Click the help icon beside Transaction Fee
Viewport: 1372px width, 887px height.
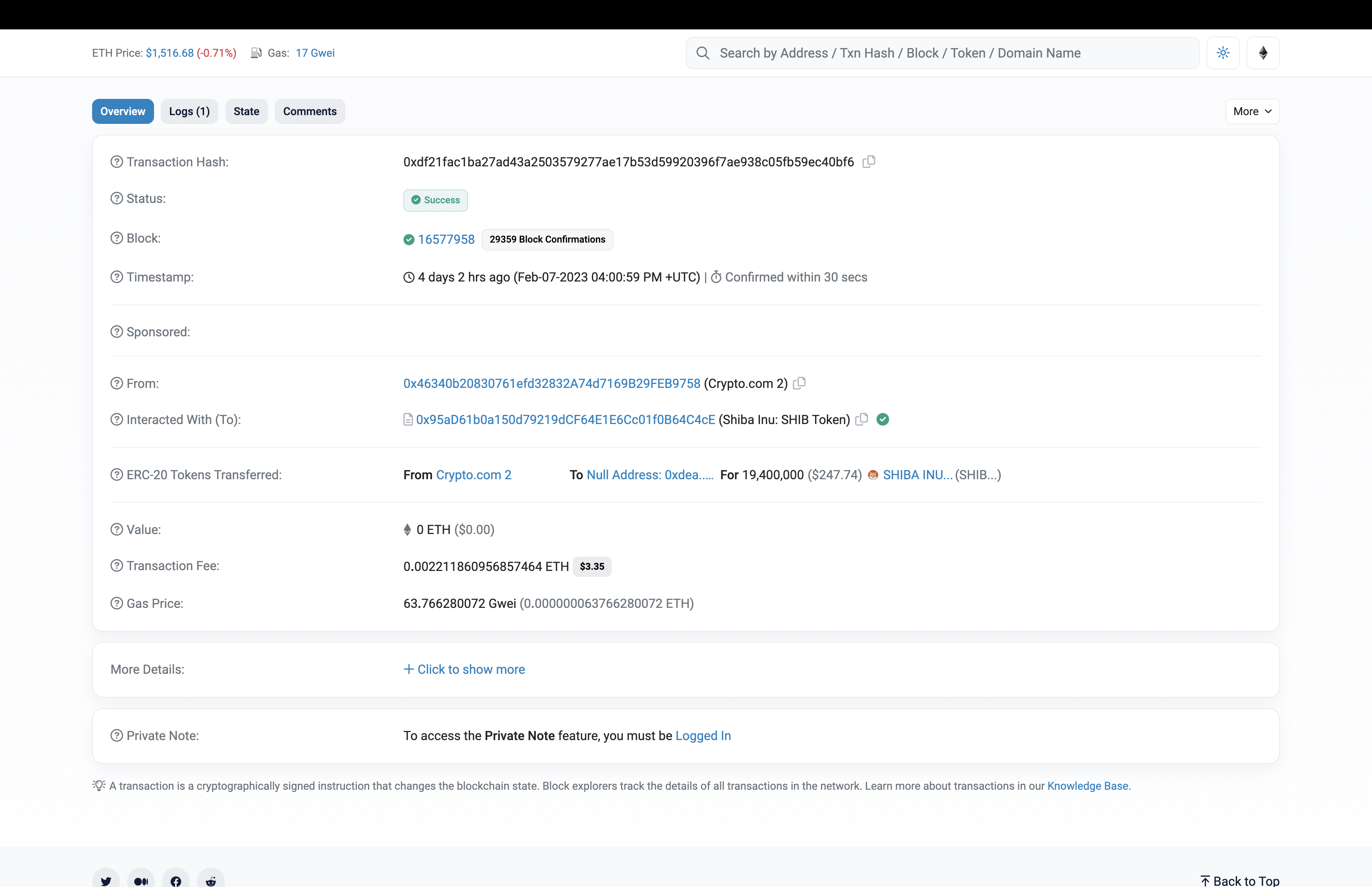tap(117, 566)
